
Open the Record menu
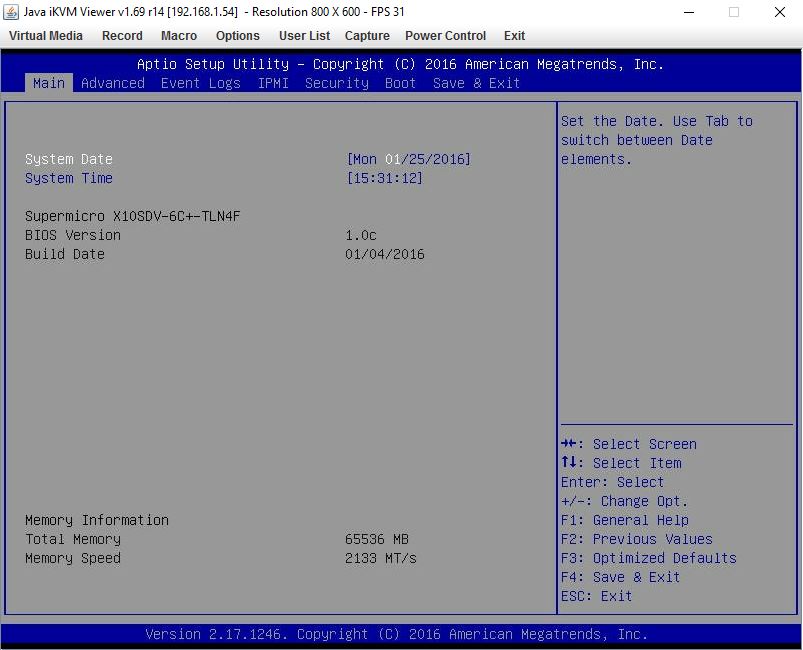(x=122, y=36)
